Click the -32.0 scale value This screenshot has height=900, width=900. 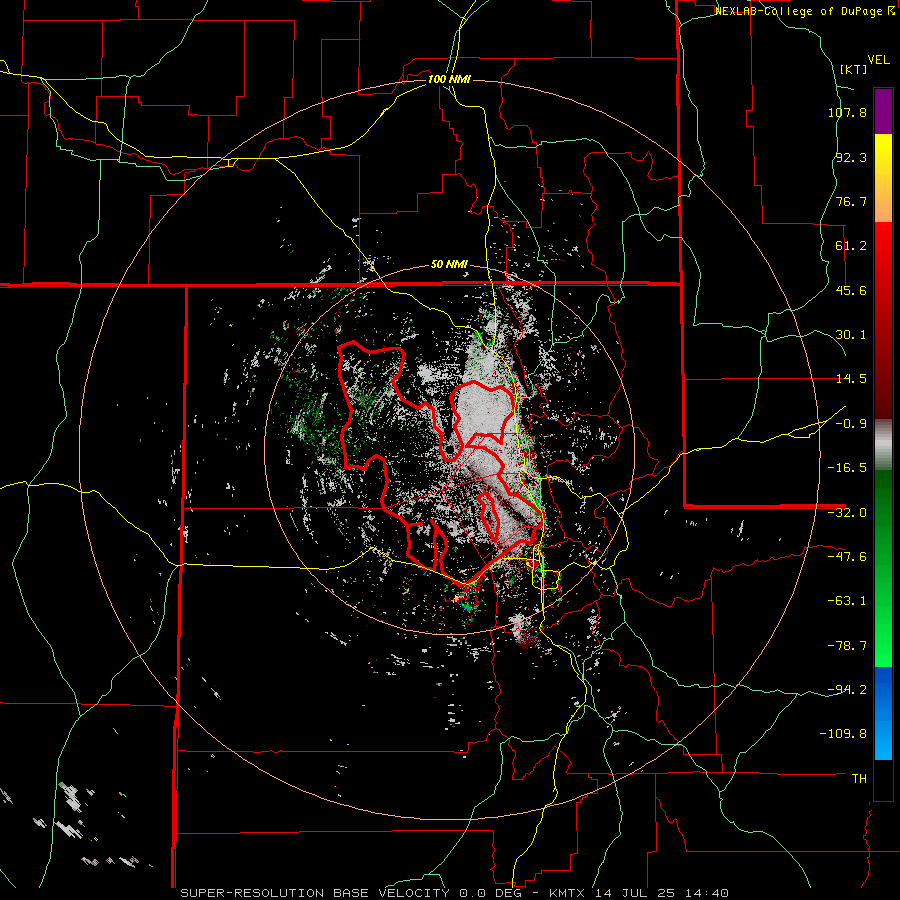tap(847, 513)
